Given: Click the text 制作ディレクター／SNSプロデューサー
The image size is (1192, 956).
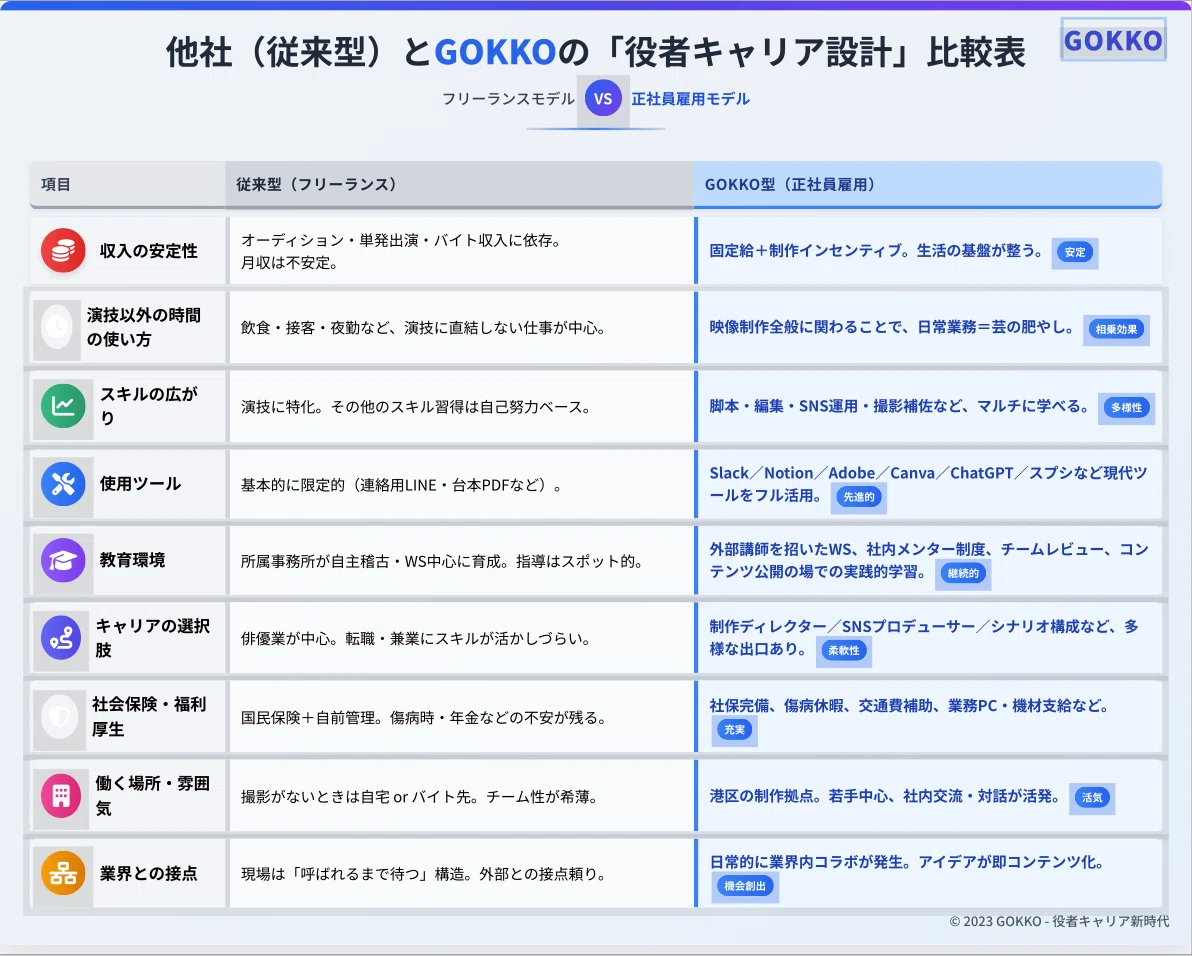Looking at the screenshot, I should [x=842, y=626].
